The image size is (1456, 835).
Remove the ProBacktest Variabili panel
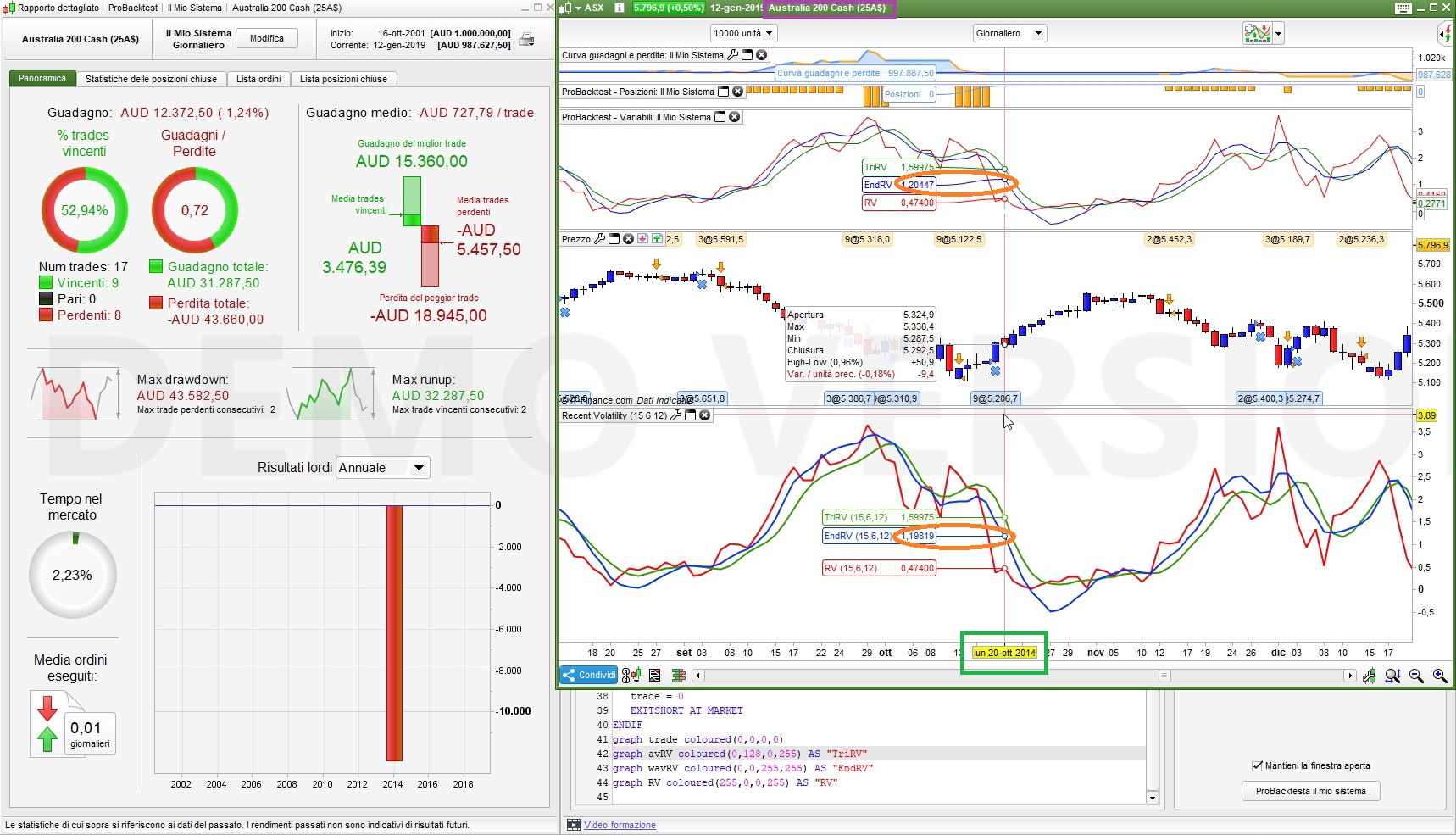tap(735, 117)
